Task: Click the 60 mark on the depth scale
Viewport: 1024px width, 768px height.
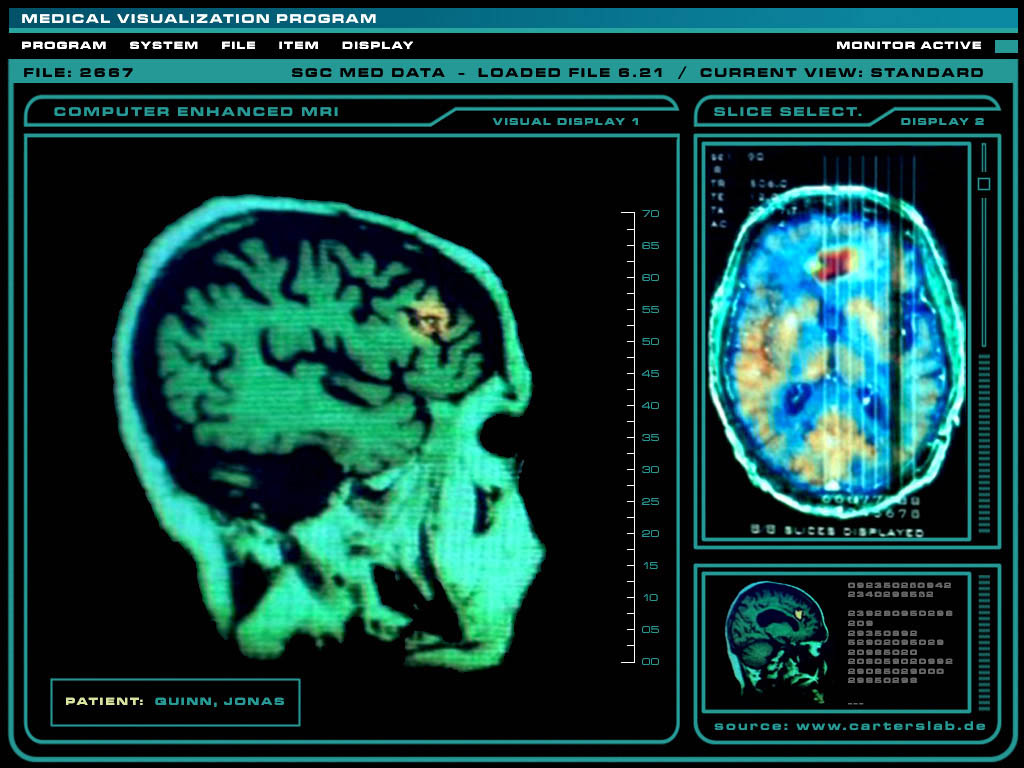Action: coord(650,278)
